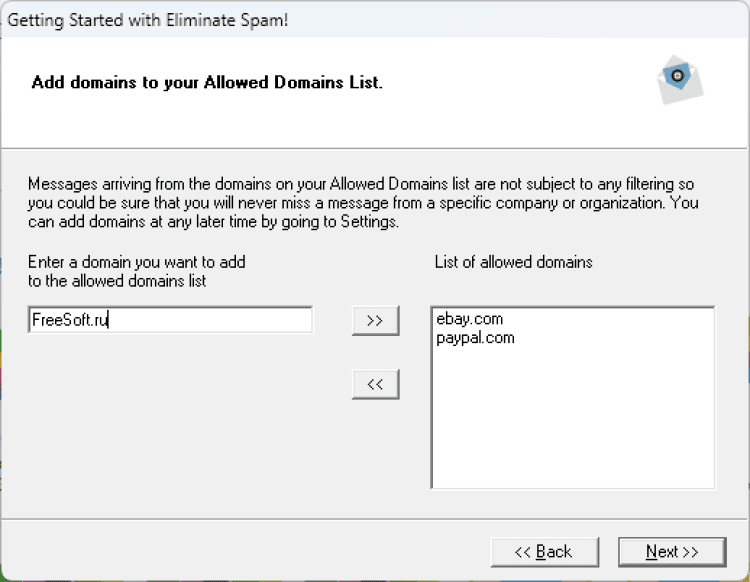Click the 'List of allowed domains' label
This screenshot has width=750, height=582.
tap(514, 262)
